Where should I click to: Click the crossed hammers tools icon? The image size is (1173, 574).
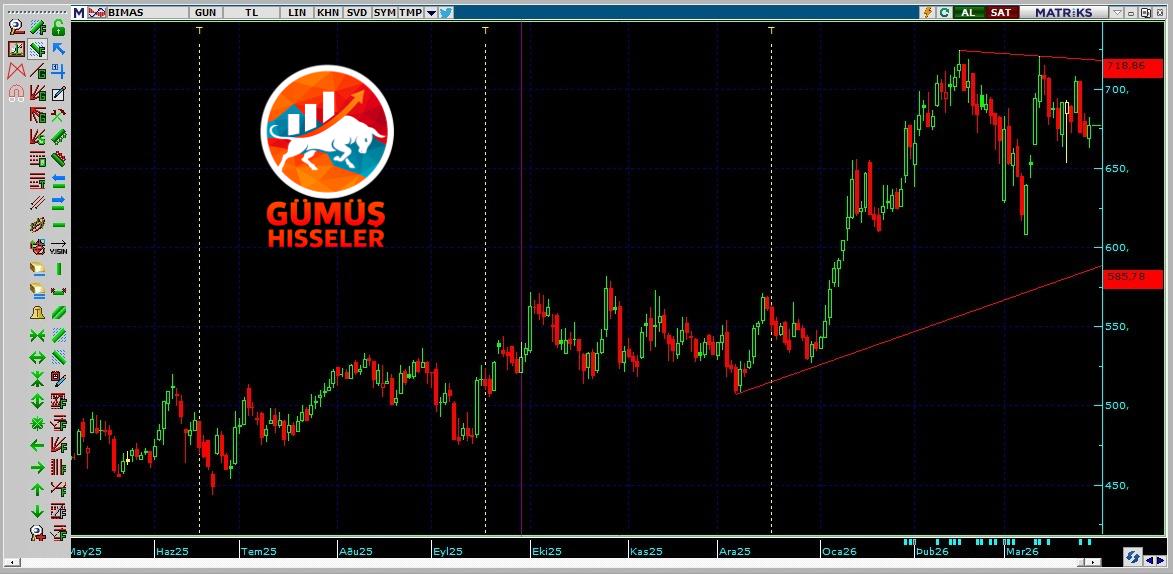pyautogui.click(x=58, y=115)
